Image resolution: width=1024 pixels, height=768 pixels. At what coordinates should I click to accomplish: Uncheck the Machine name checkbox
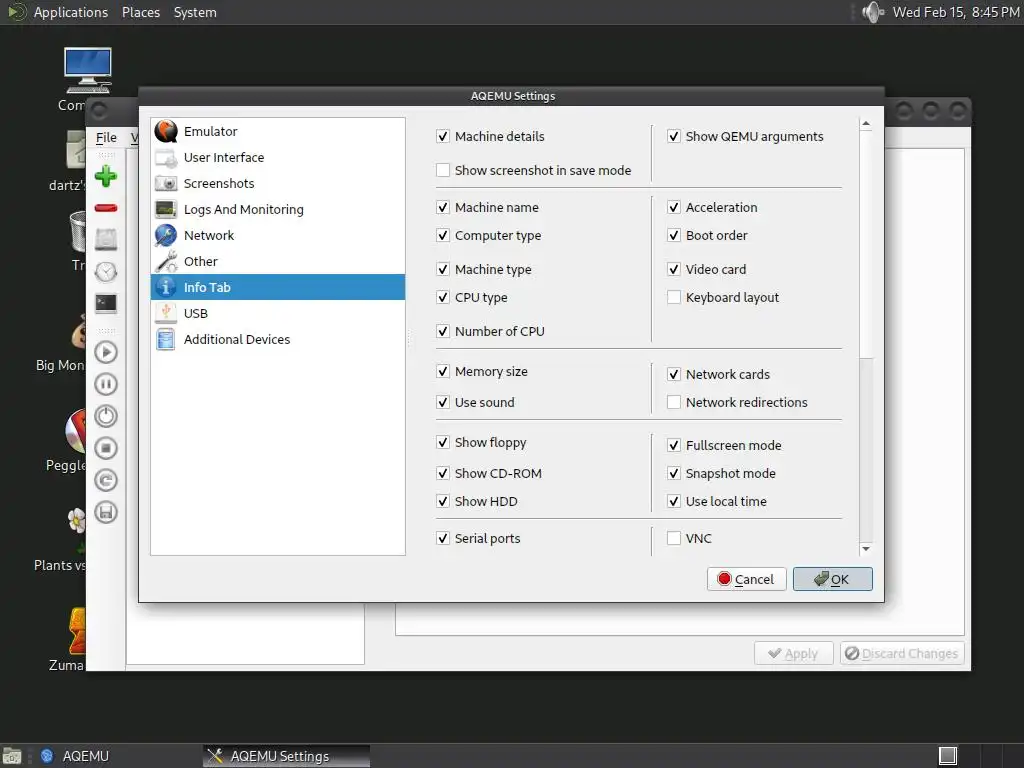443,208
